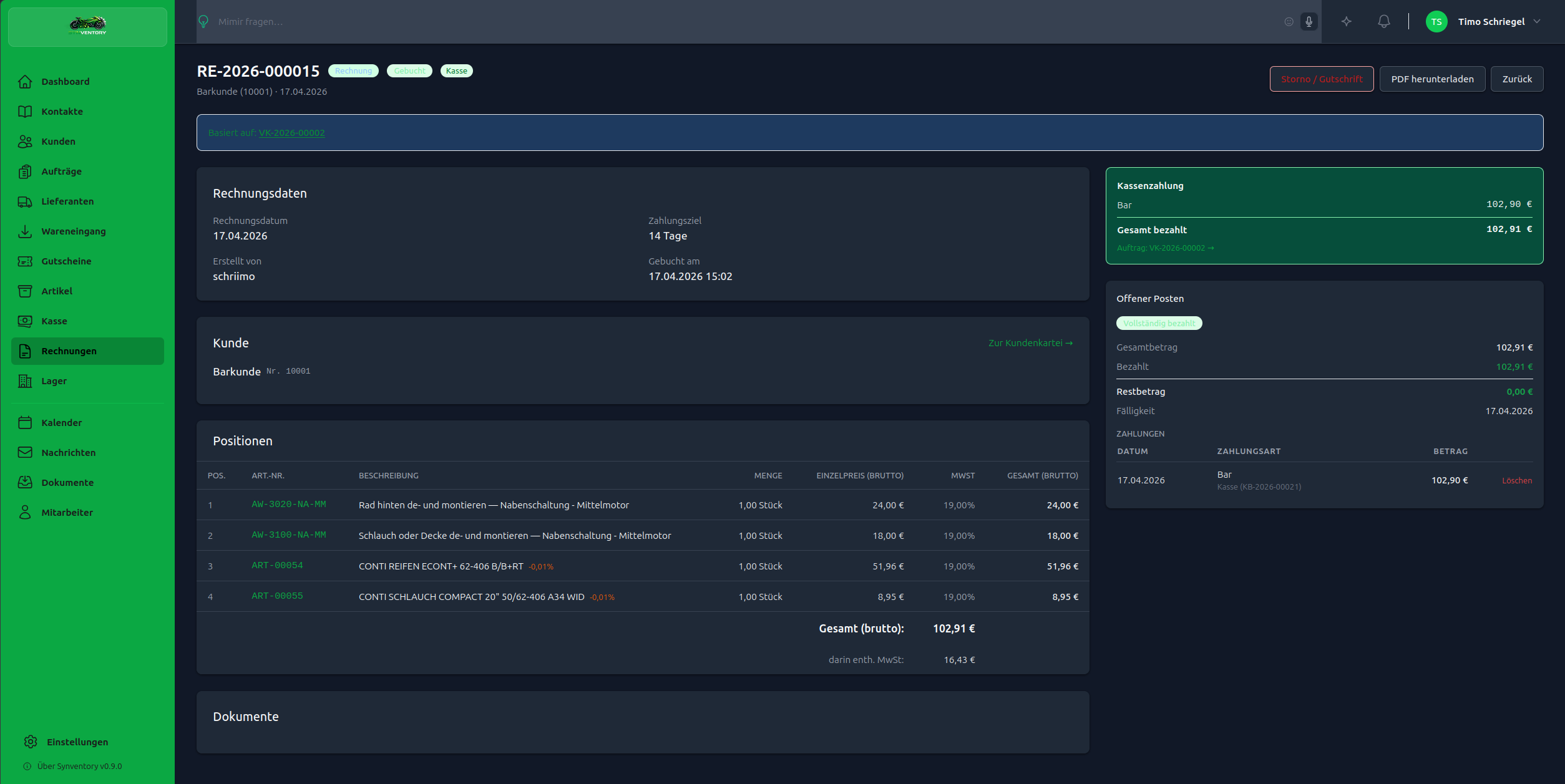The image size is (1565, 784).
Task: Go to Aufträge in sidebar
Action: [61, 172]
